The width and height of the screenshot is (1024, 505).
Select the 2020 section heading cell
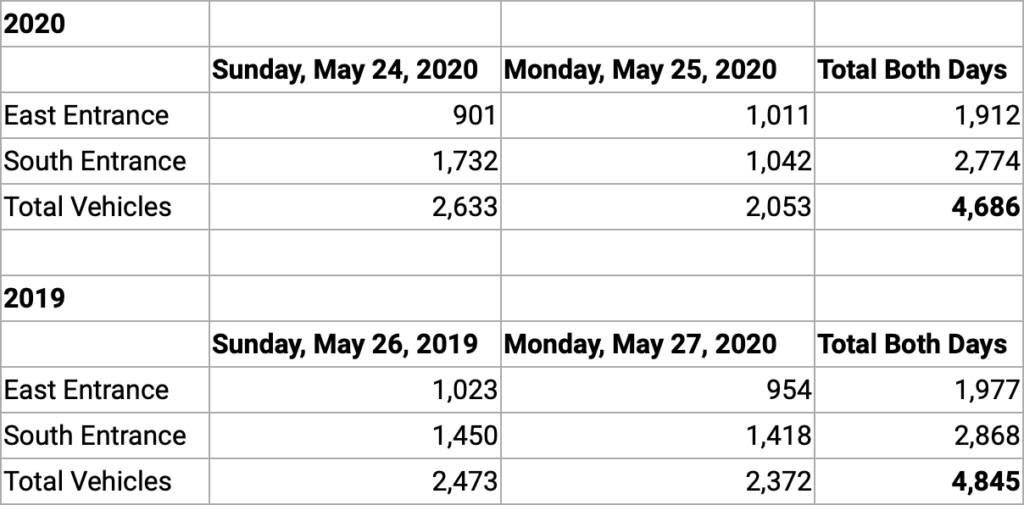coord(35,24)
